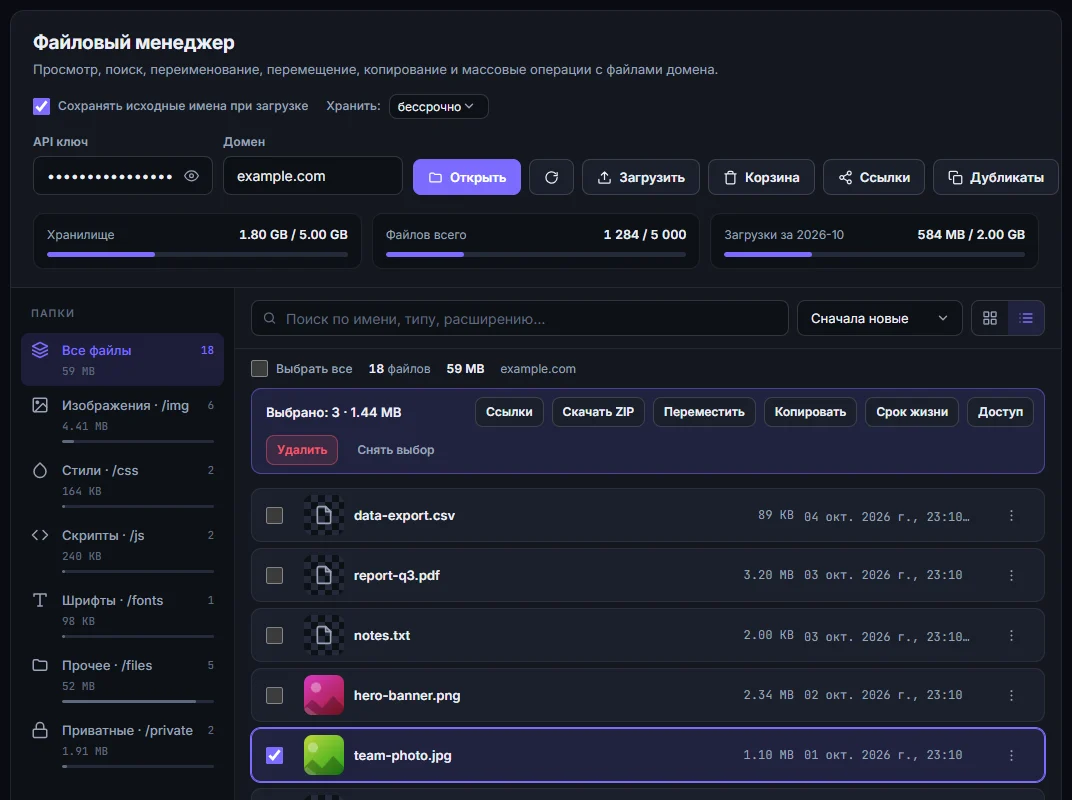Delete selected files with Удалить
This screenshot has height=800, width=1072.
pos(302,450)
